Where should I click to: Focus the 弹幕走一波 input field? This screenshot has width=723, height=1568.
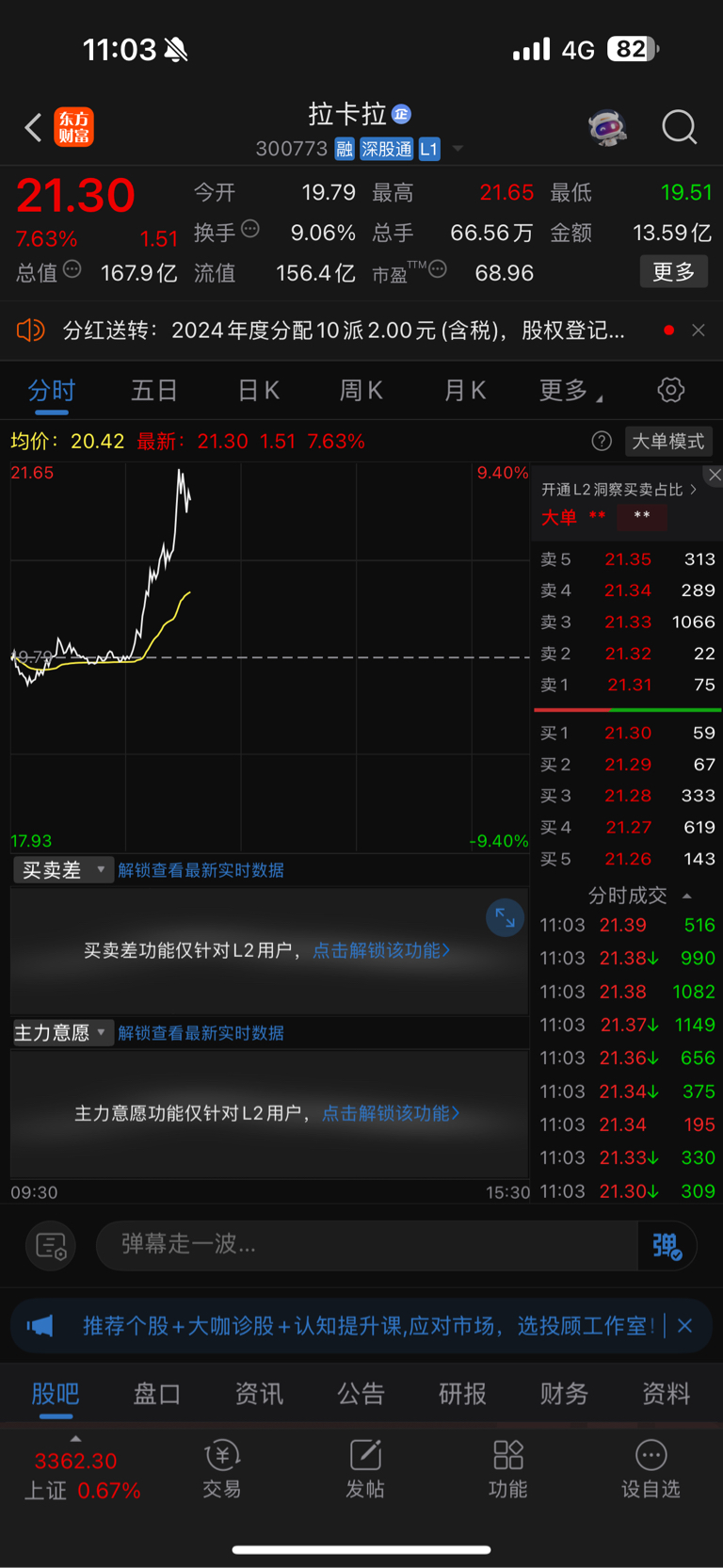(x=367, y=1245)
